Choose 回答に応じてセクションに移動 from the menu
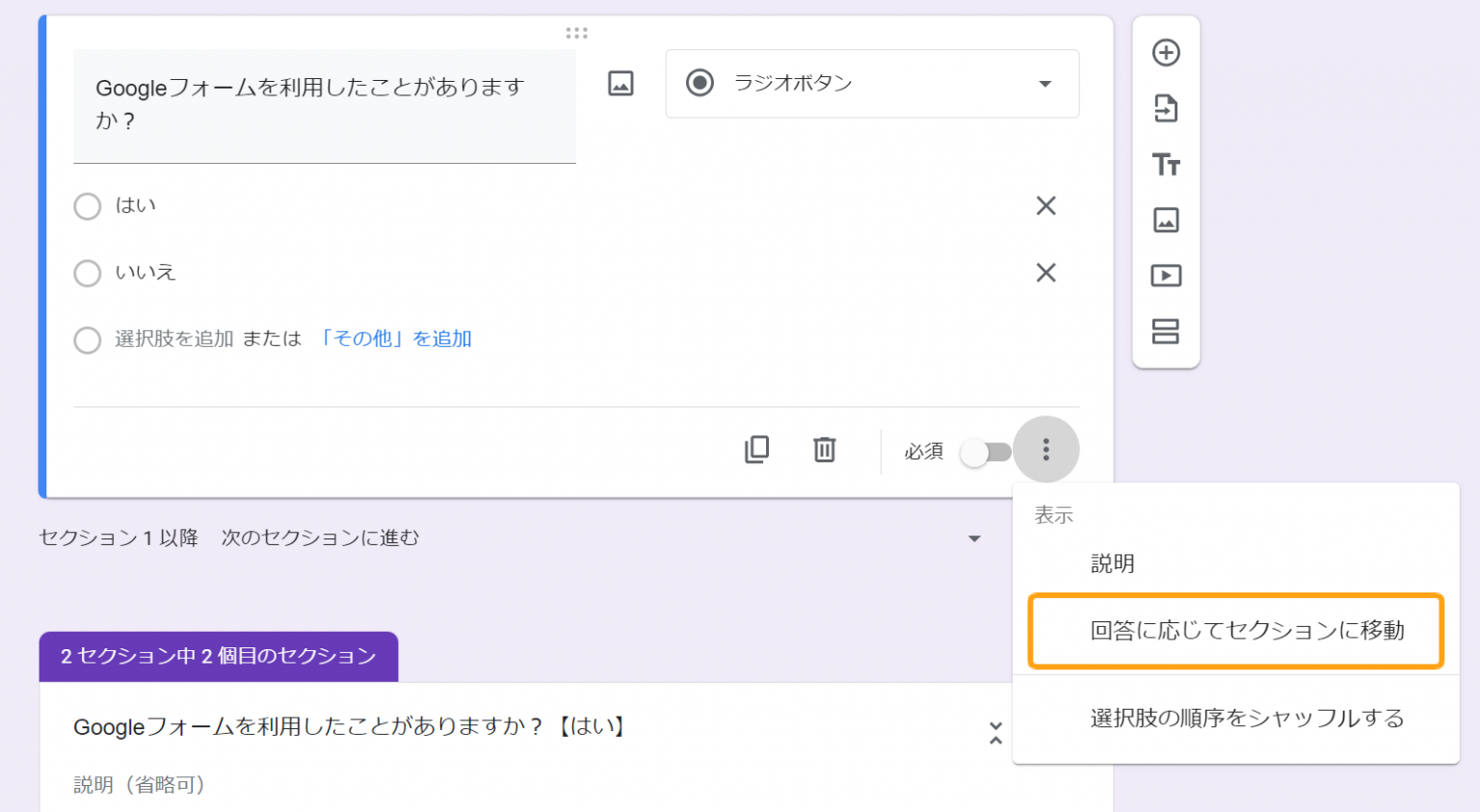 pyautogui.click(x=1235, y=631)
